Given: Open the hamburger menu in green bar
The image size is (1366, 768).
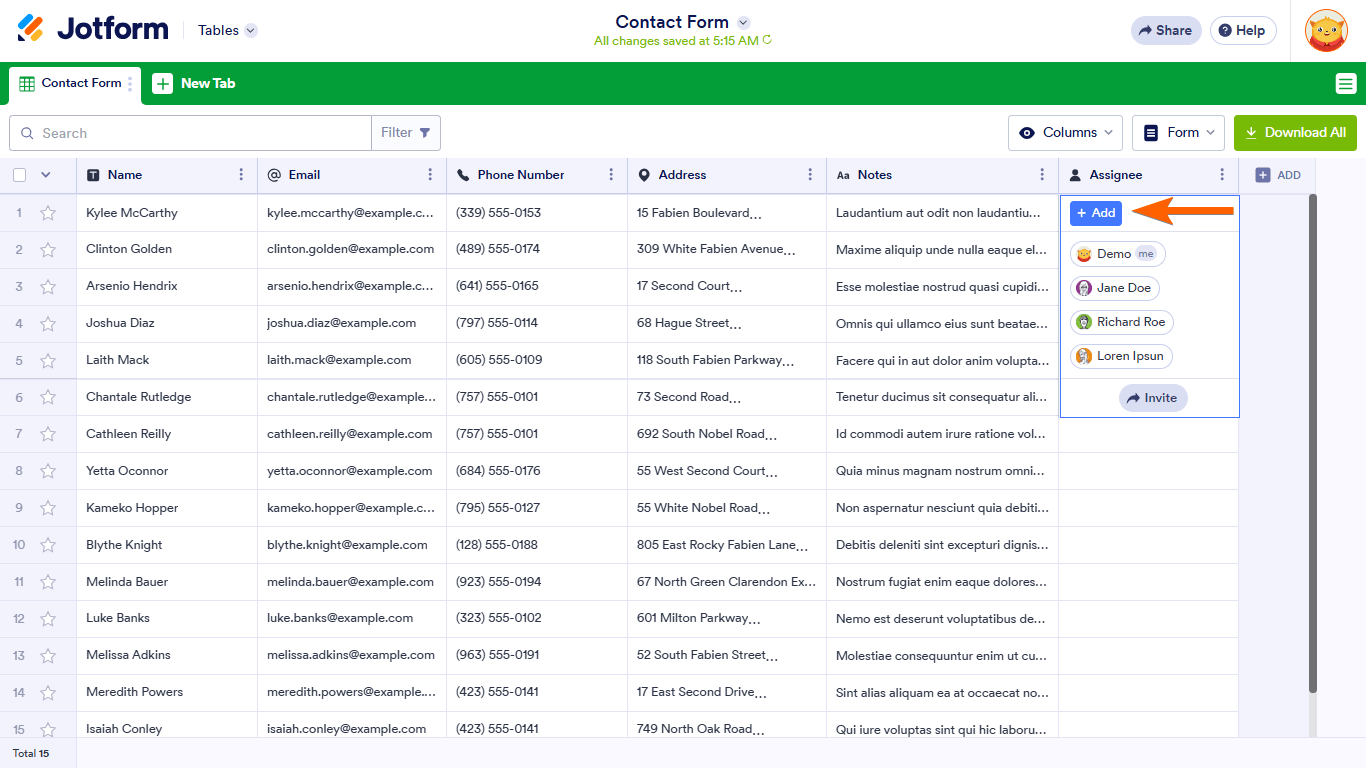Looking at the screenshot, I should [x=1346, y=84].
